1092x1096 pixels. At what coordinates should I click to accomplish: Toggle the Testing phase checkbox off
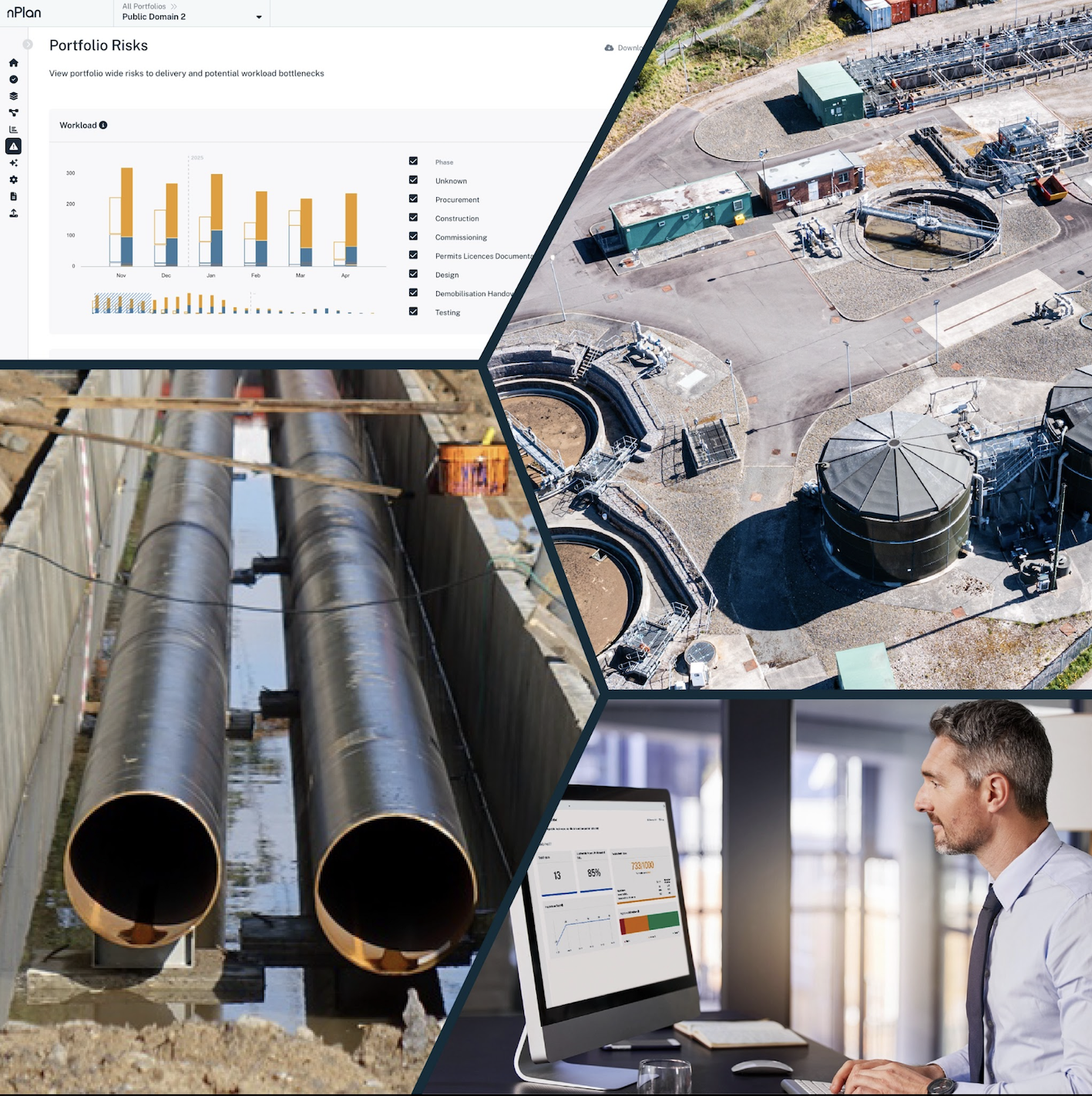[x=413, y=311]
